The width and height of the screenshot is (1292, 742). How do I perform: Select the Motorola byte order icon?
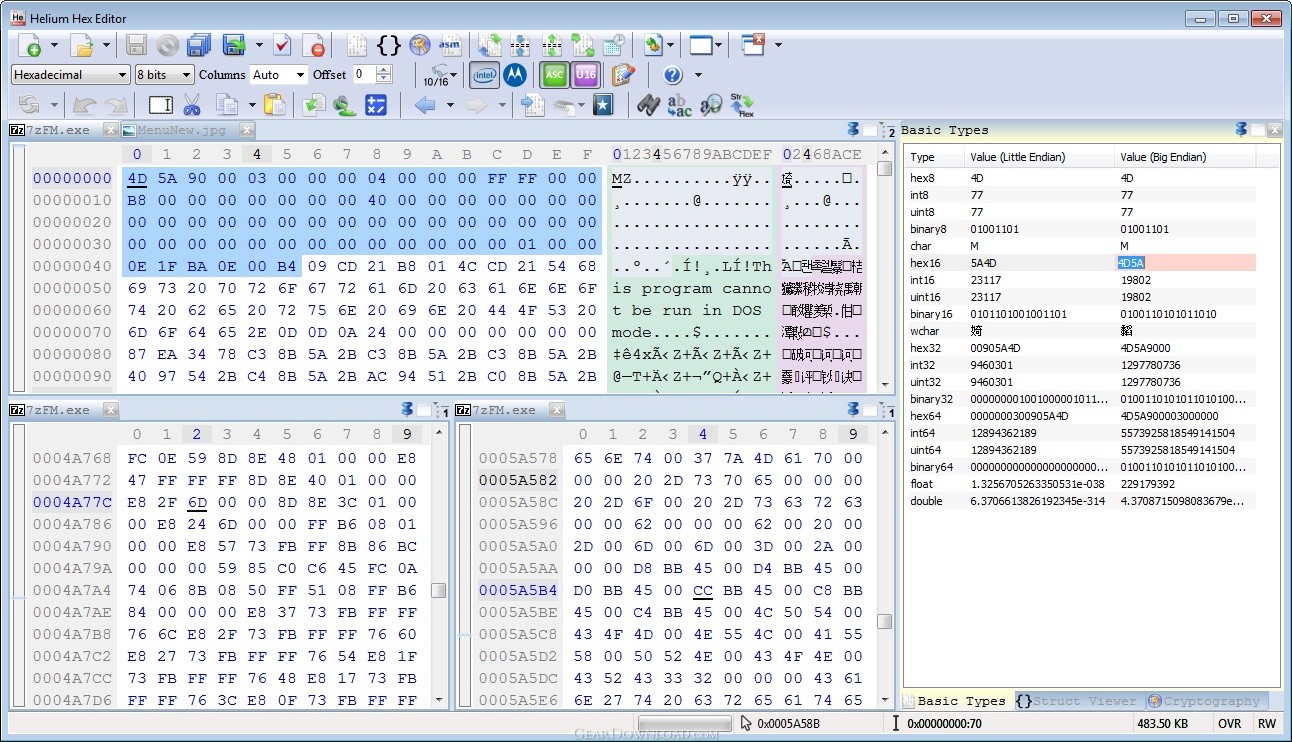coord(515,75)
